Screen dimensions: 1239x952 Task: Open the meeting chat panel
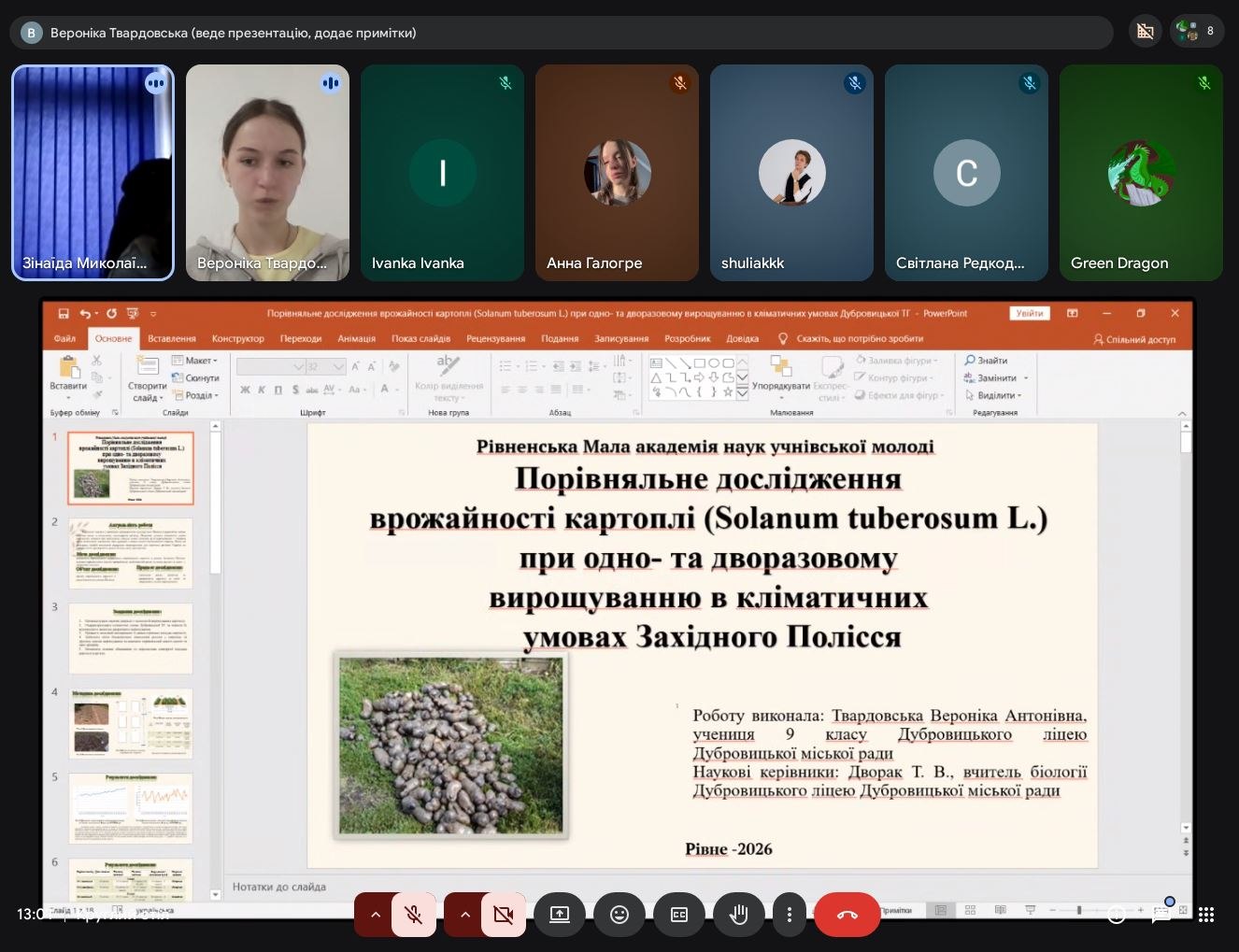point(1161,915)
